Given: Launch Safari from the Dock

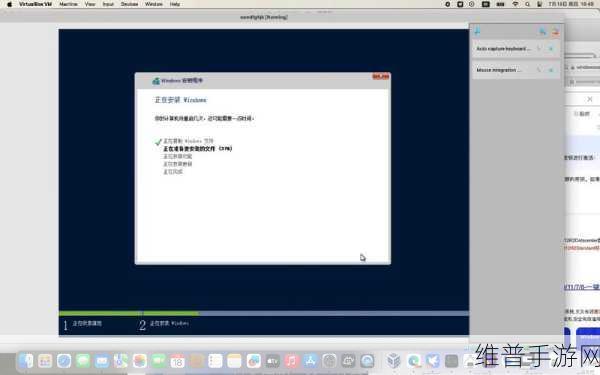Looking at the screenshot, I should pos(64,360).
